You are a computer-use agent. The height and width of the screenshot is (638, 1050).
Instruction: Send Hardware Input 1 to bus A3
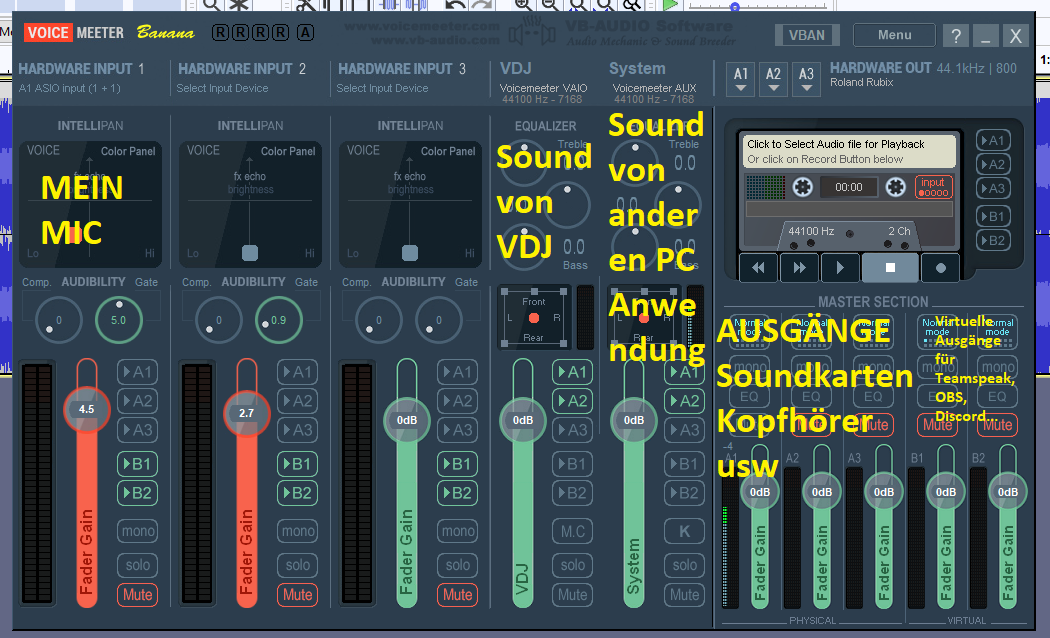[137, 430]
